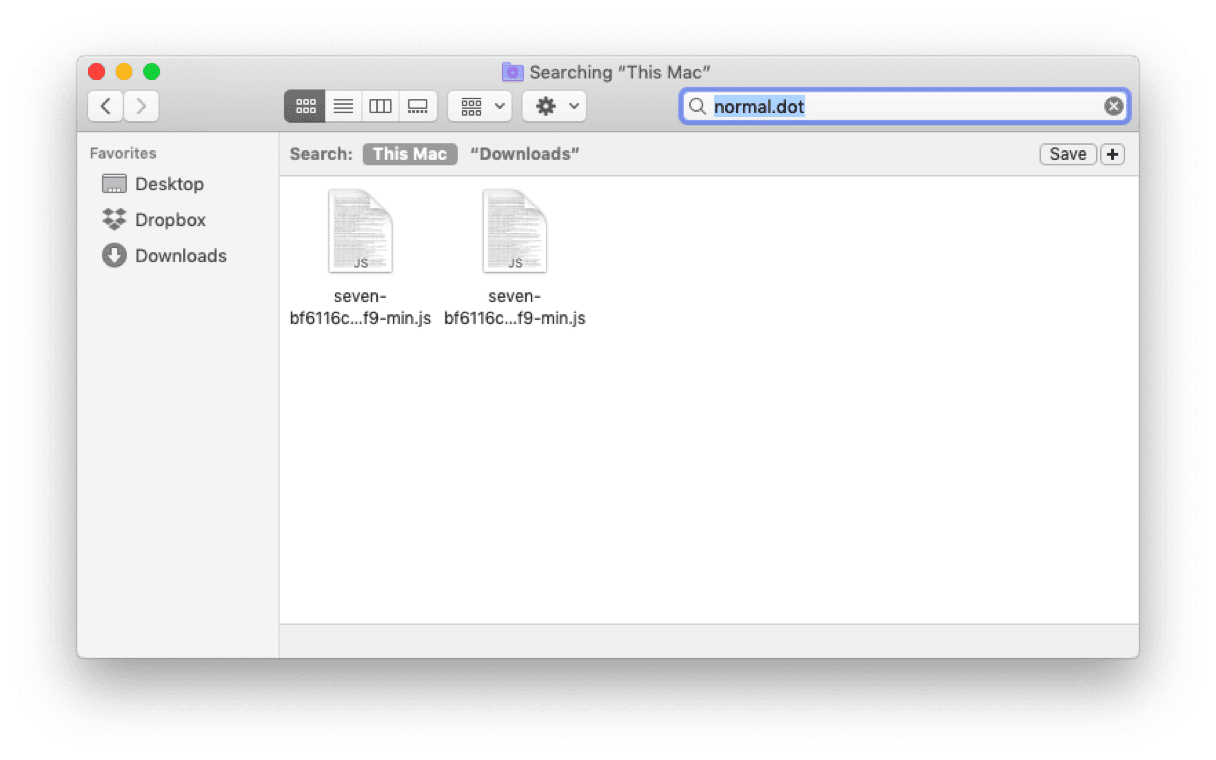Clear the normal.dot search text

tap(1113, 106)
